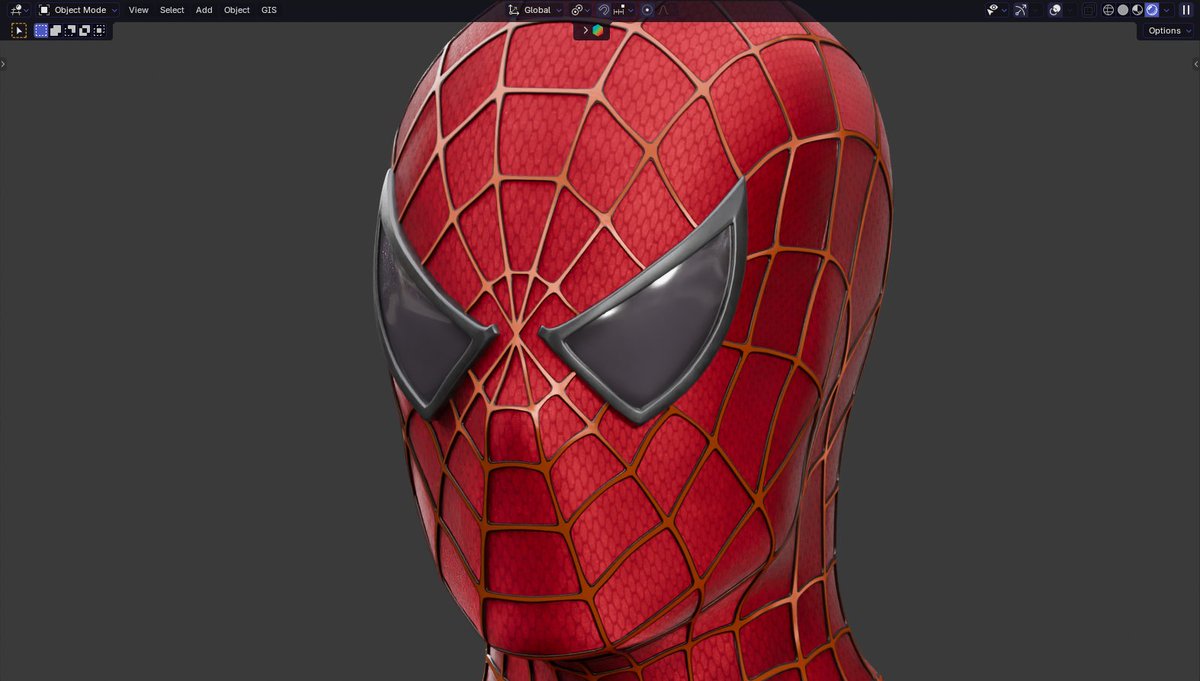
Task: Switch to rendered viewport shading
Action: [1151, 10]
